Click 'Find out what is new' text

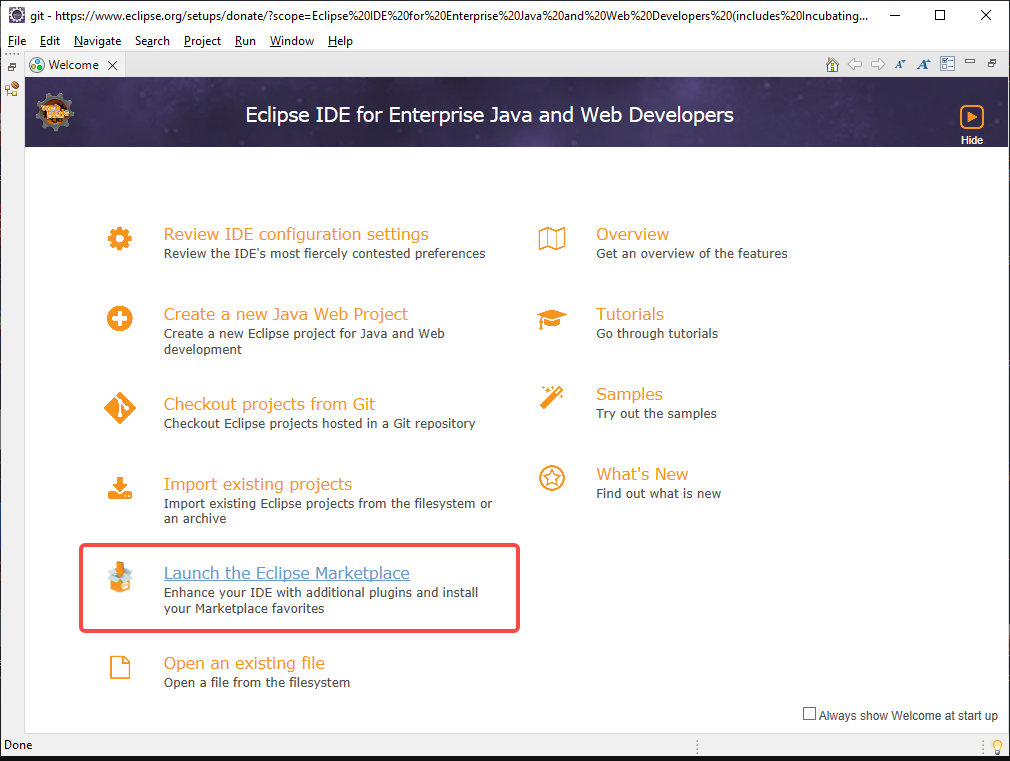pyautogui.click(x=659, y=493)
